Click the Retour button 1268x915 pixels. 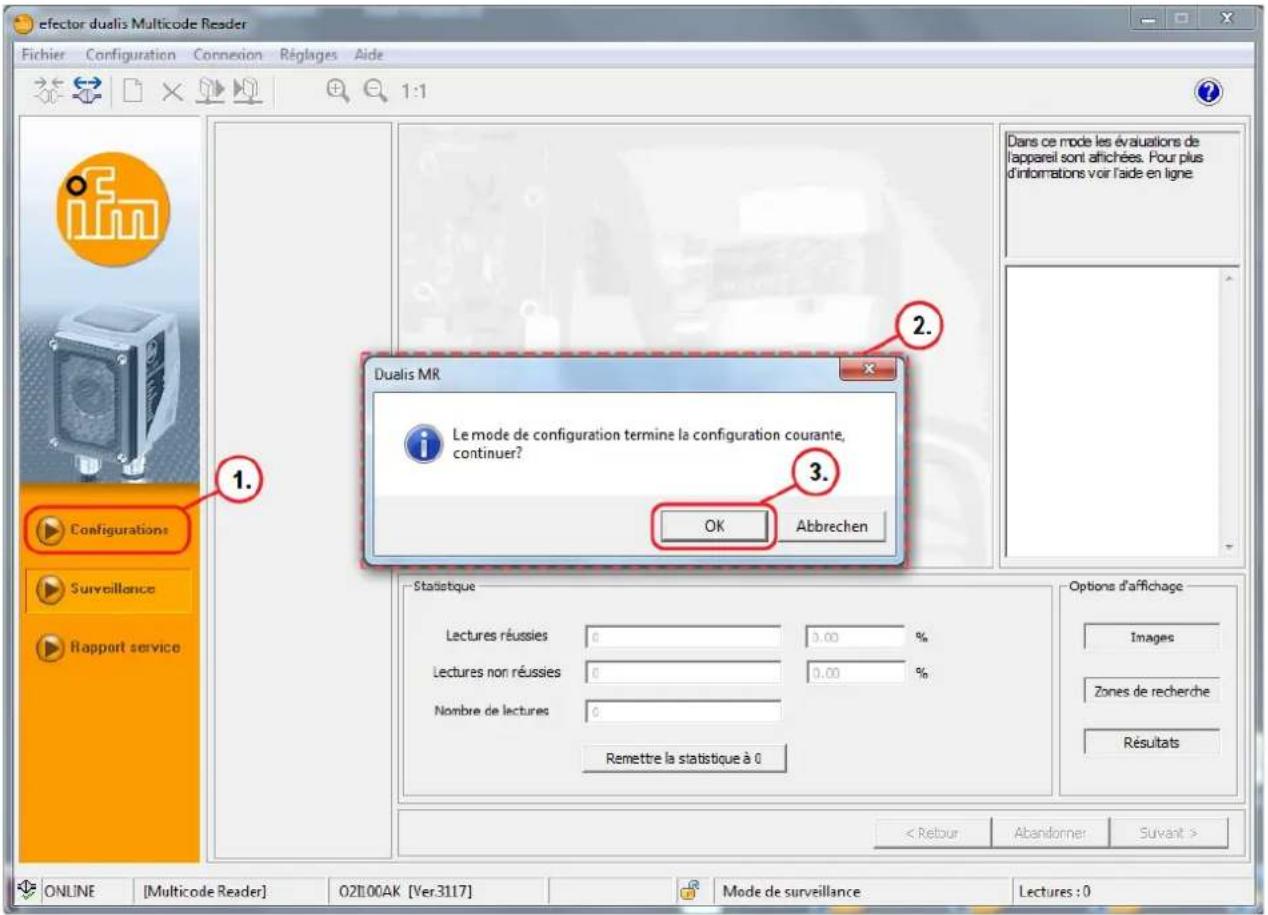click(x=930, y=831)
